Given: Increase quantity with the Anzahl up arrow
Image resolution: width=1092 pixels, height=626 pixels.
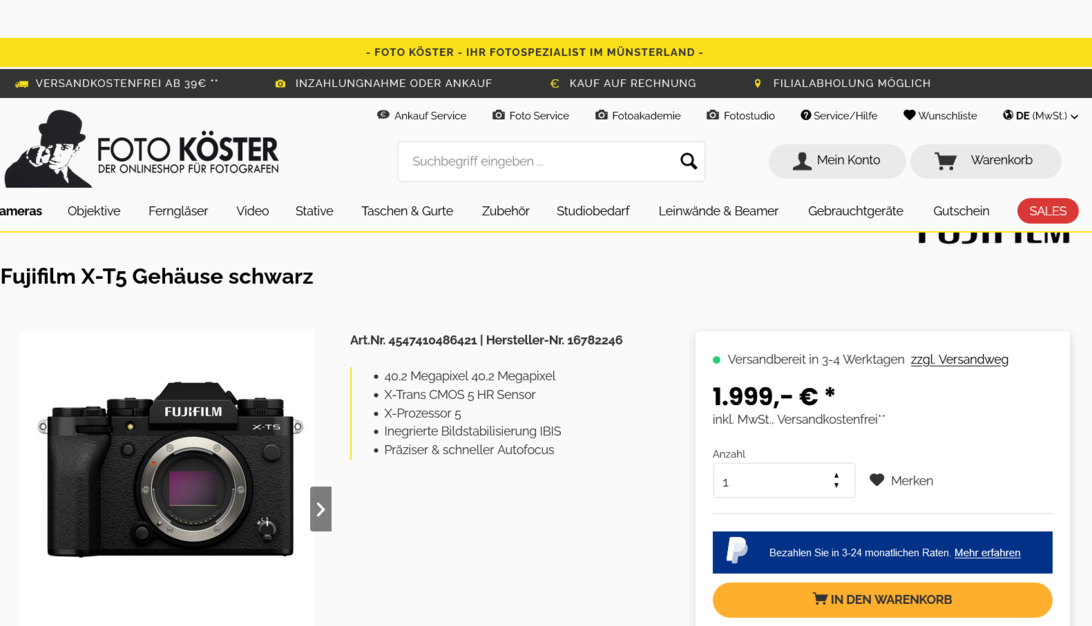Looking at the screenshot, I should tap(836, 476).
